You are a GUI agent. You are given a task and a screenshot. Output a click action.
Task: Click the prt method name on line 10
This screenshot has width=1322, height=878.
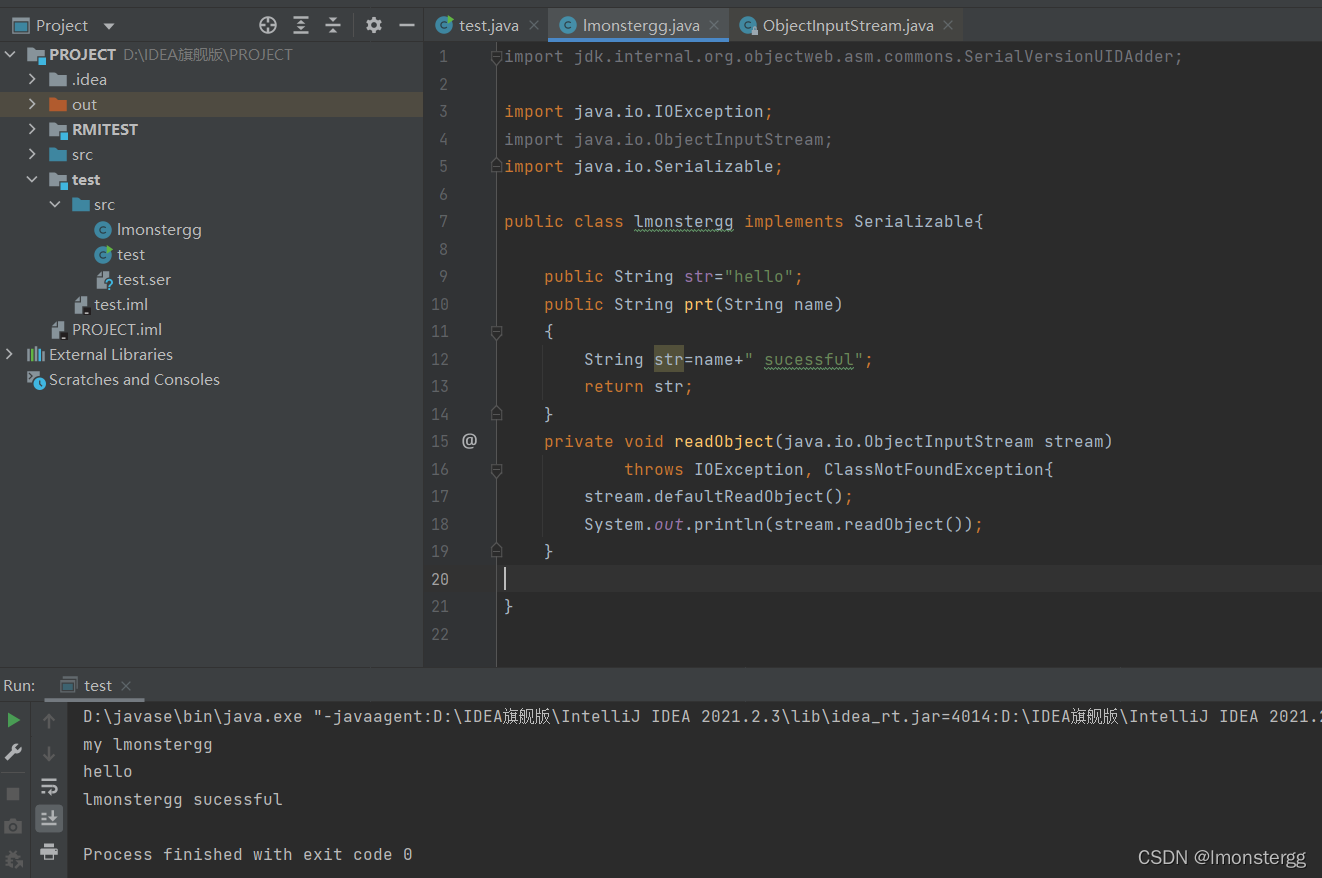[x=698, y=304]
